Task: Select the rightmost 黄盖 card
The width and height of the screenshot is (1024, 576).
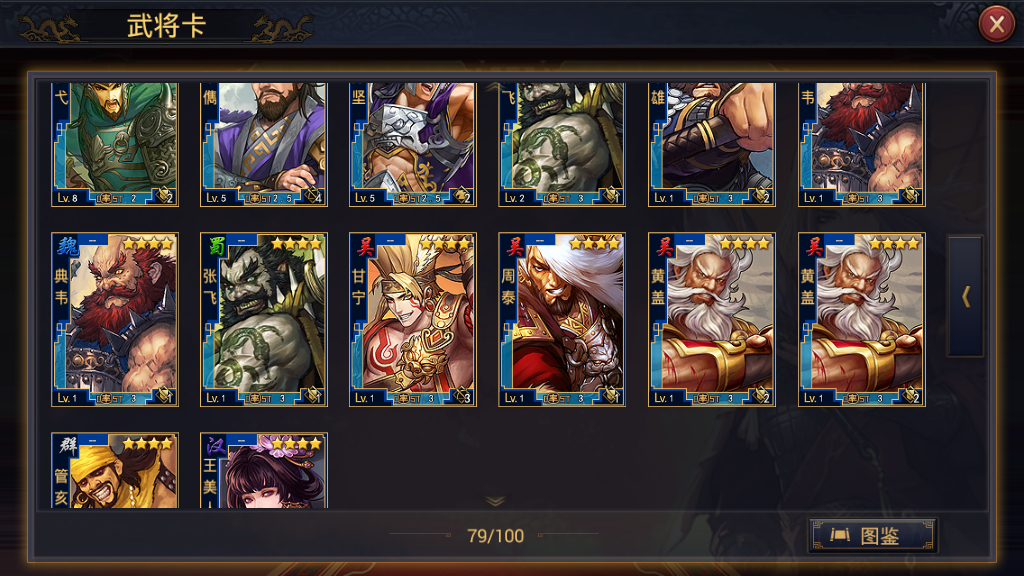Action: click(x=861, y=319)
